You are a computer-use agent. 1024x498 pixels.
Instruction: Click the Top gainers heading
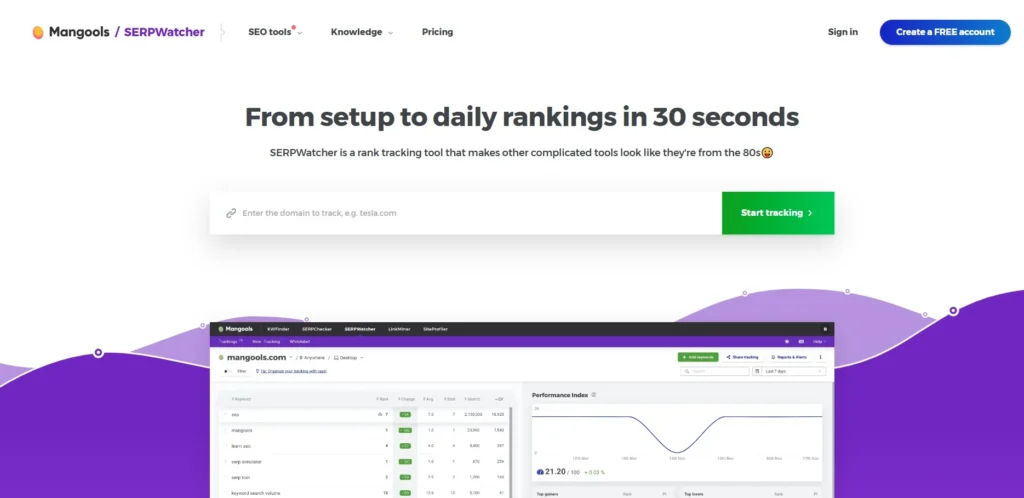coord(547,494)
